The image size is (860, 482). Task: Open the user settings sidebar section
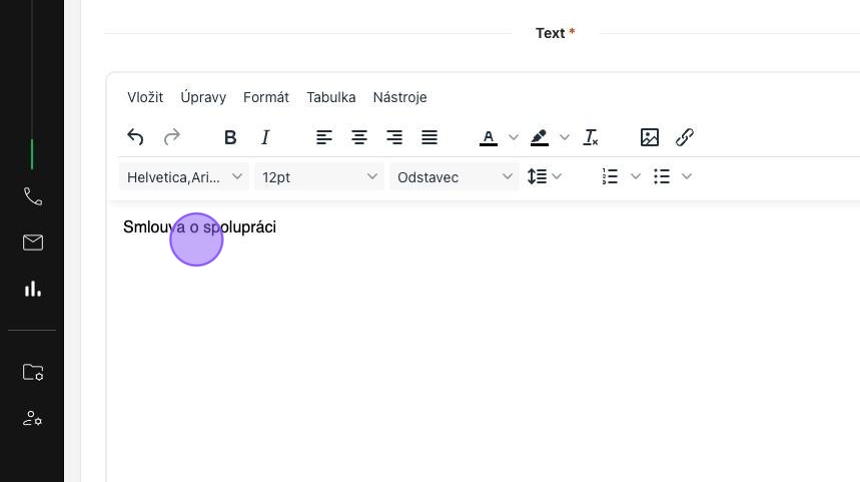[x=33, y=418]
